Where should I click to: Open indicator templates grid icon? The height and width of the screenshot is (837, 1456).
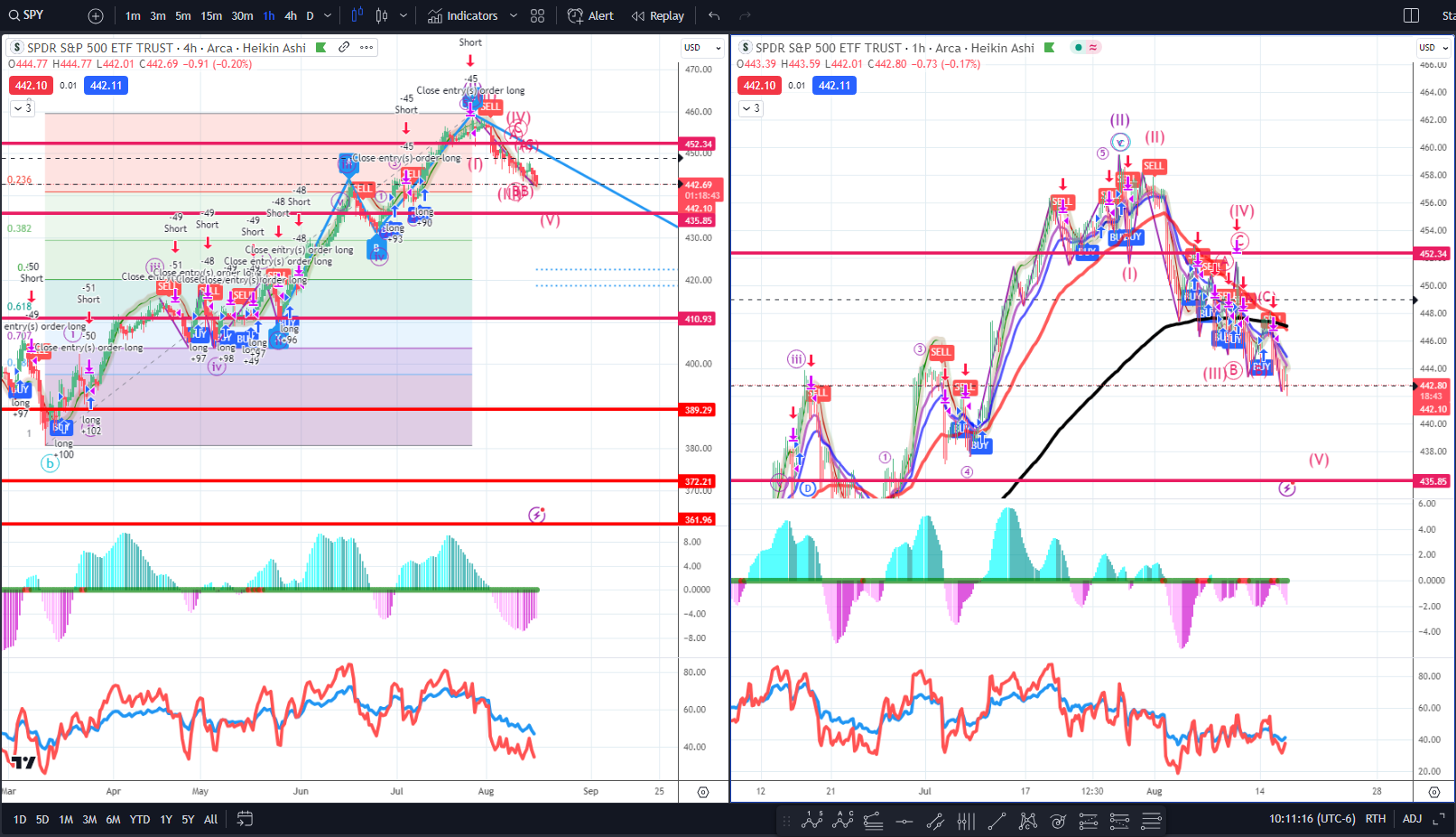[538, 16]
